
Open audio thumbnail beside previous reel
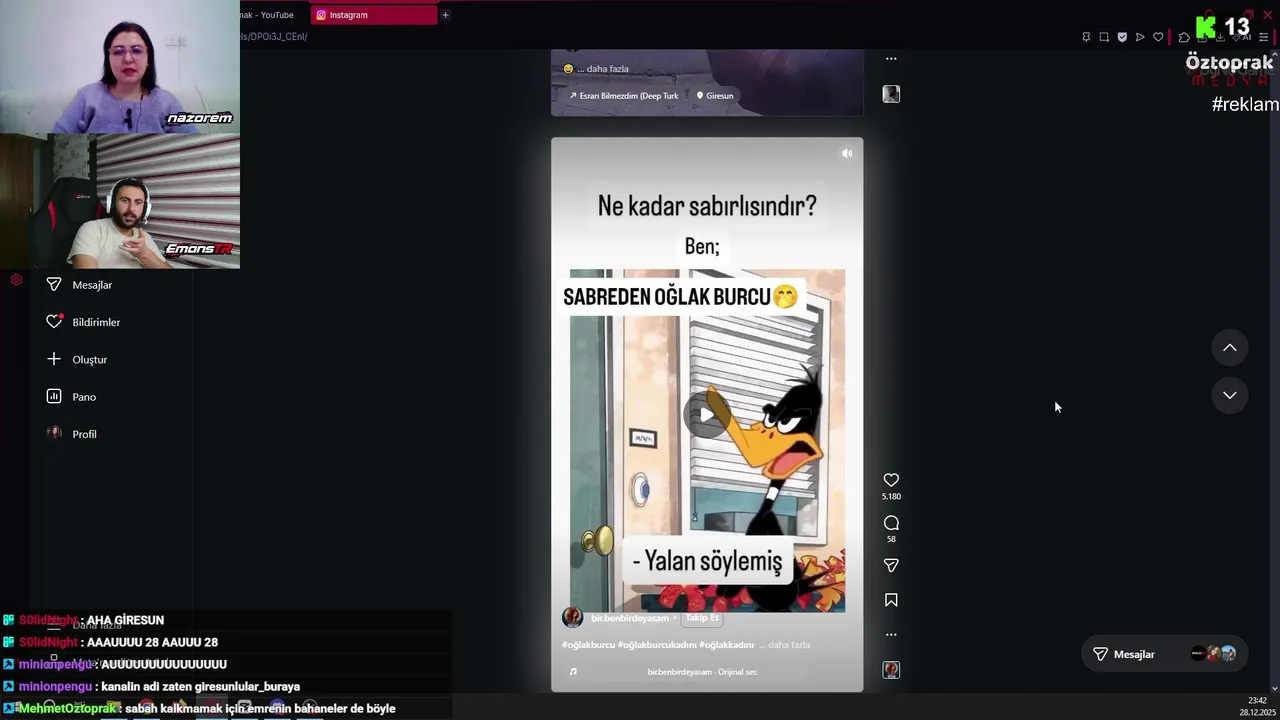coord(891,94)
